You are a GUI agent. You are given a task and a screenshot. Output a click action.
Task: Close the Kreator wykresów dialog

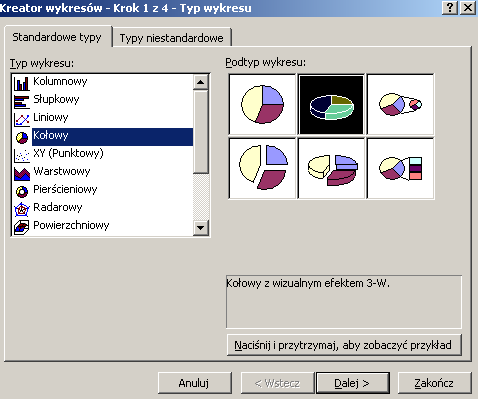point(468,7)
